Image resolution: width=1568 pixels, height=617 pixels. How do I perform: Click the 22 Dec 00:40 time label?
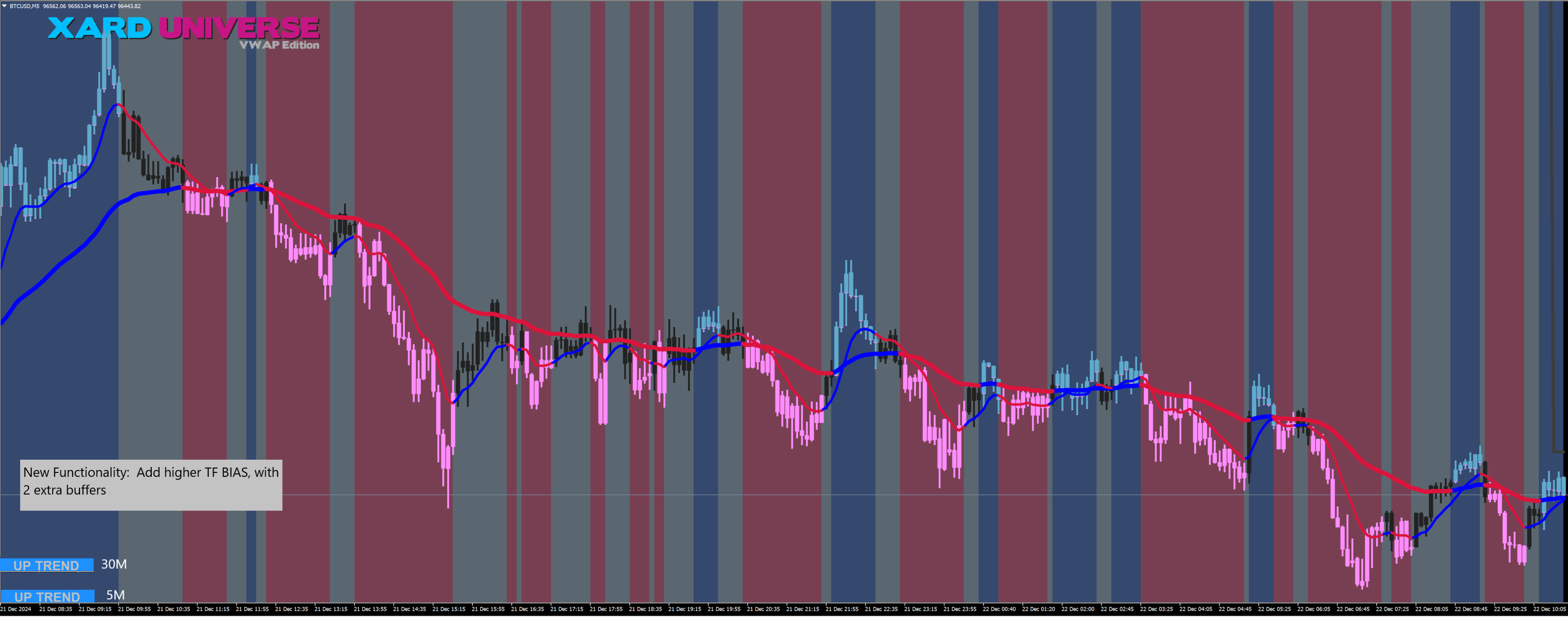point(999,609)
